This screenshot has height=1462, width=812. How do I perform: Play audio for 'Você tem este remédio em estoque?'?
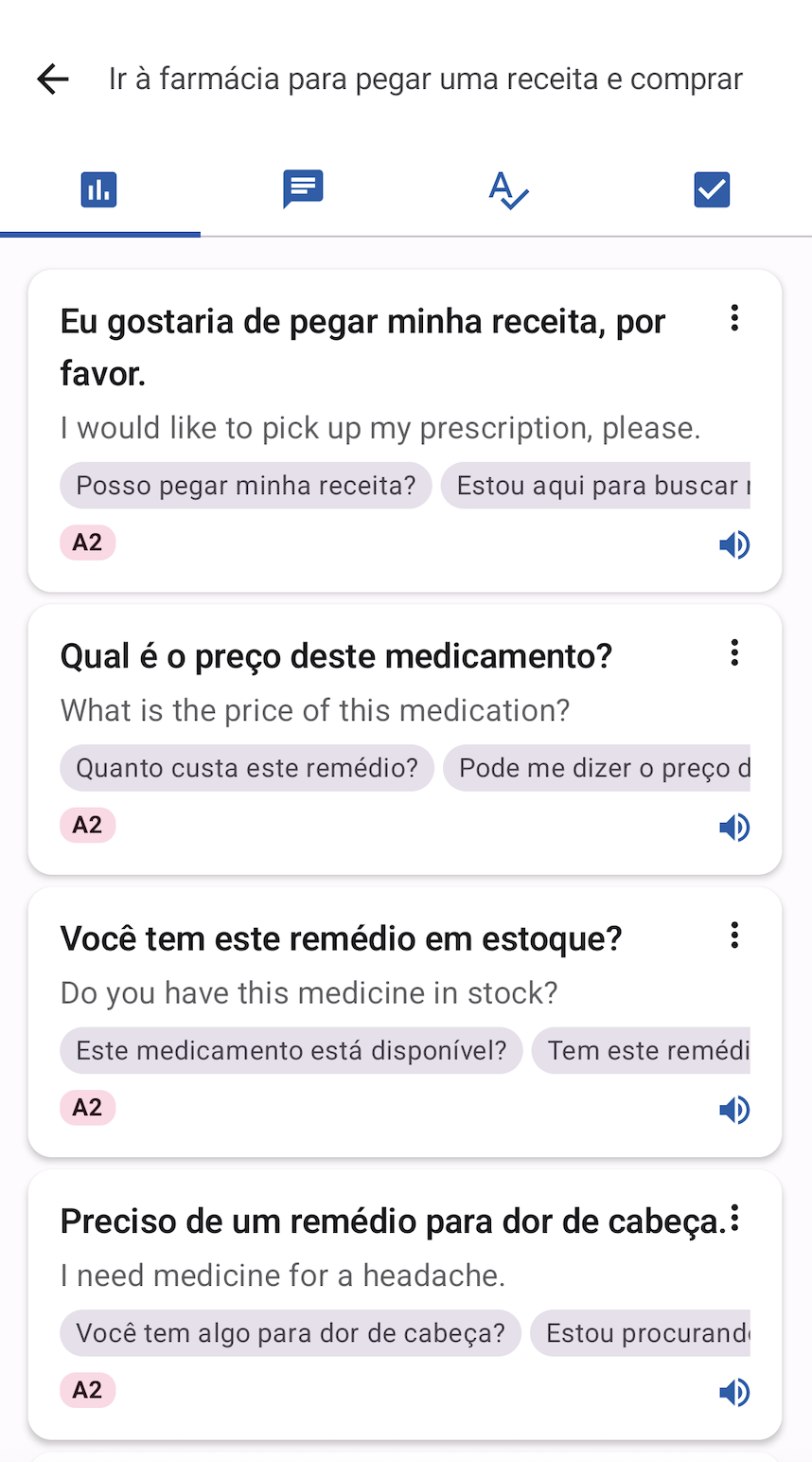[x=734, y=1110]
